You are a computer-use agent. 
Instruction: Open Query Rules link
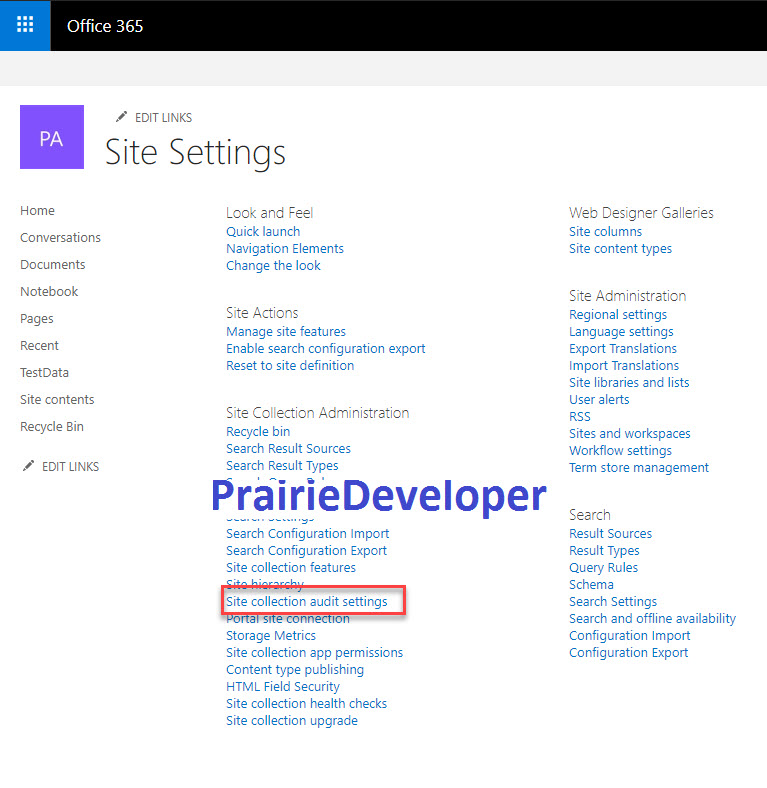click(603, 568)
